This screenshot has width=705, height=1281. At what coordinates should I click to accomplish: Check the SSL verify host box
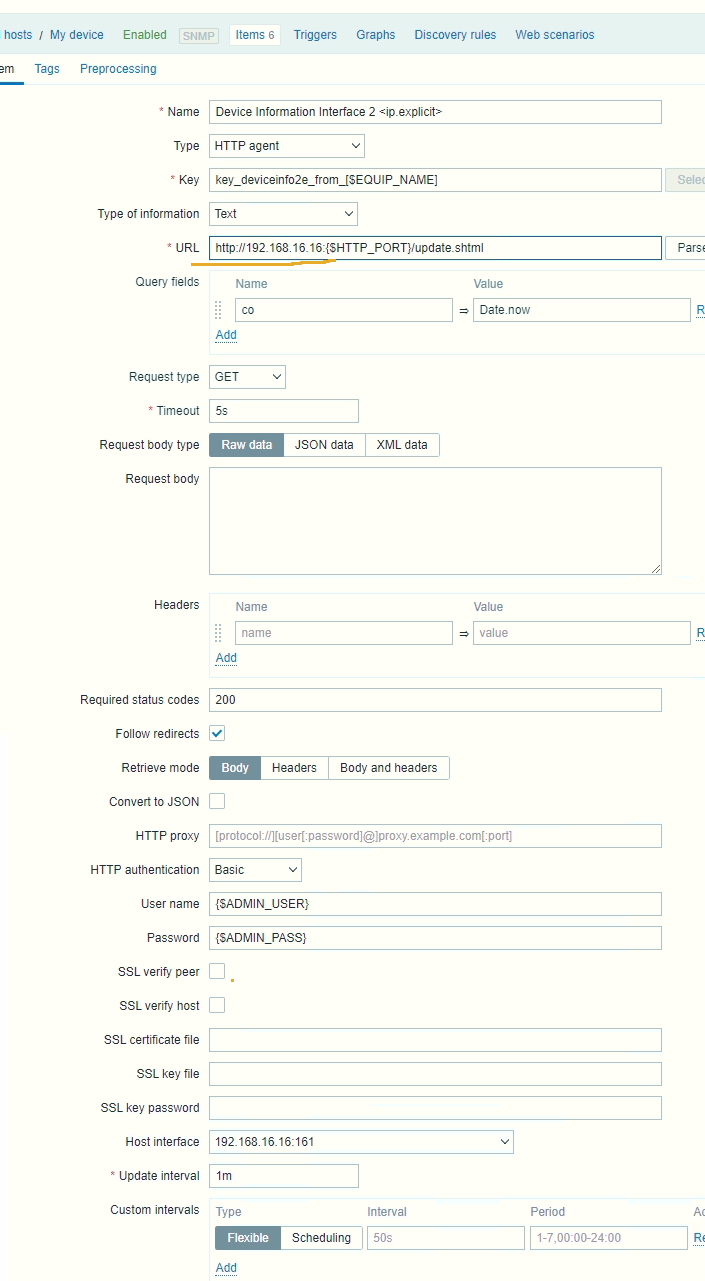(x=217, y=1006)
